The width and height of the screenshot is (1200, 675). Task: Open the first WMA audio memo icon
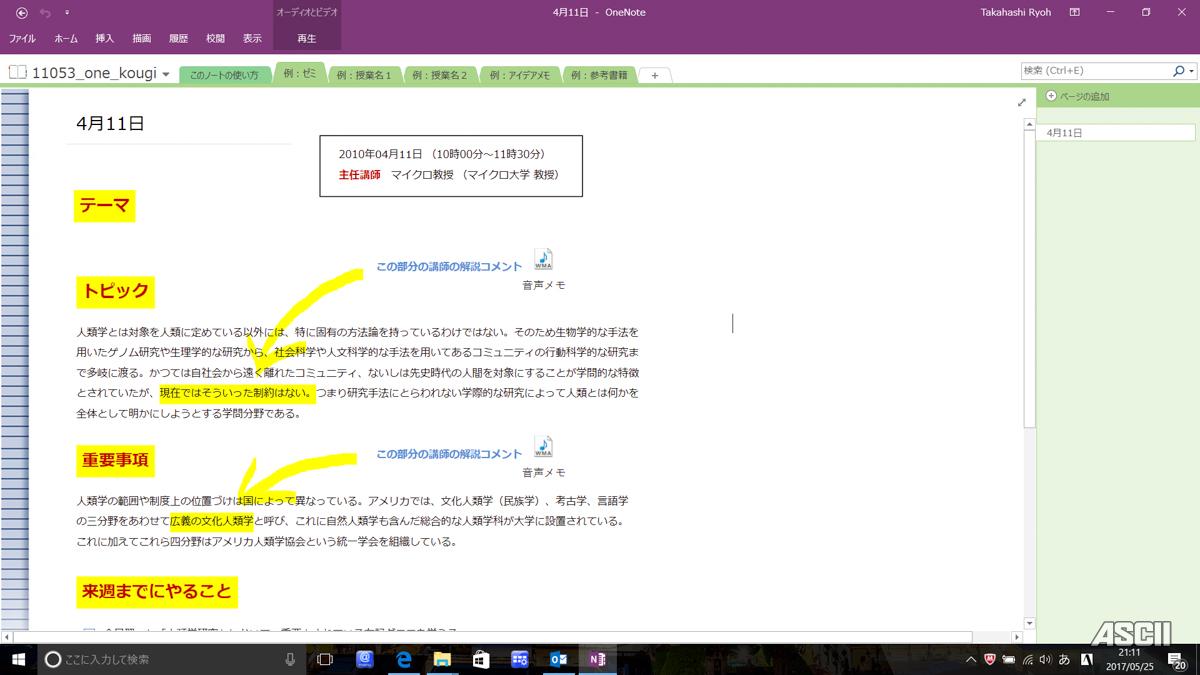(543, 260)
